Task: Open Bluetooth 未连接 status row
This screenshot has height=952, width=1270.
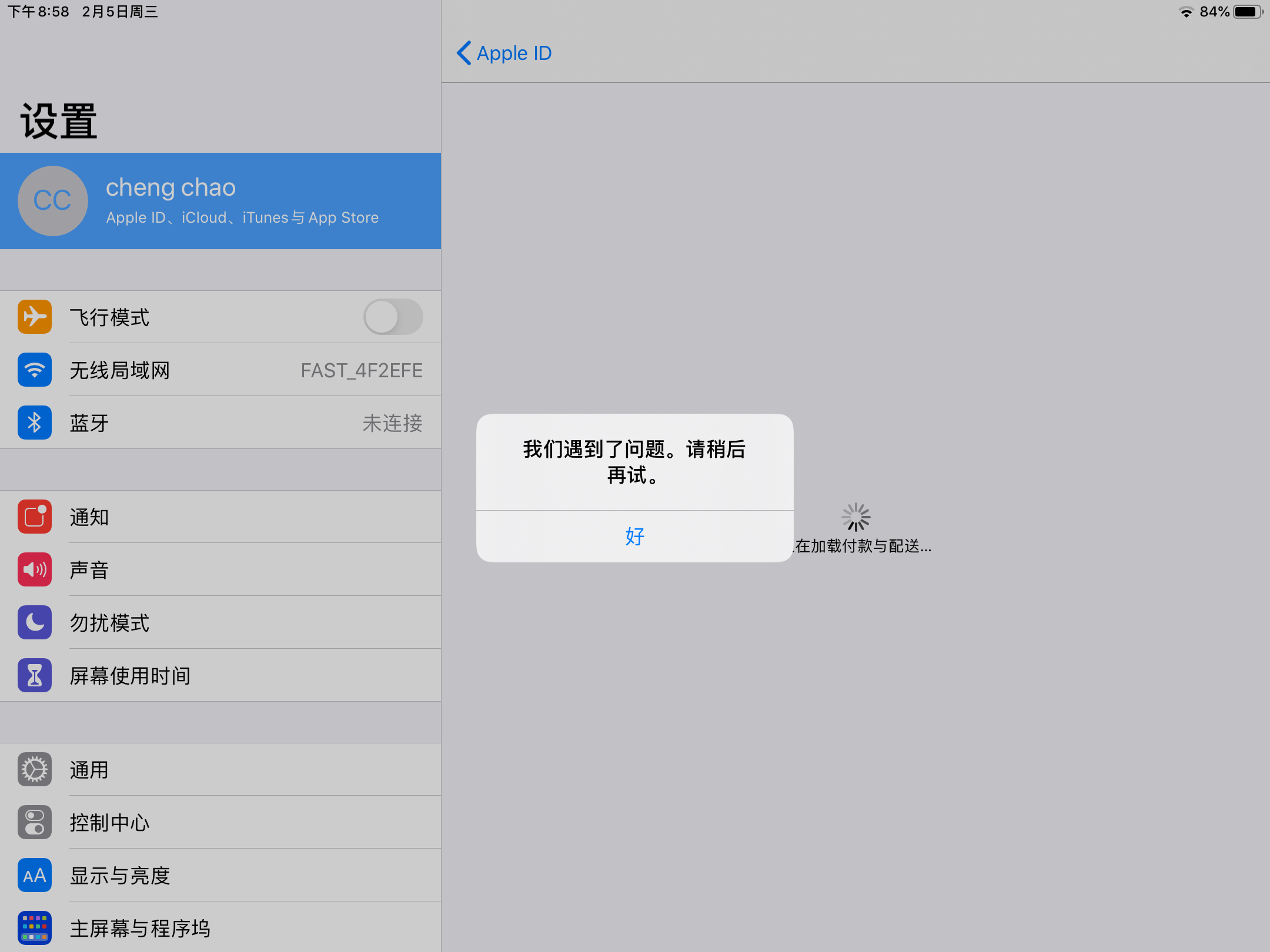Action: pos(392,423)
